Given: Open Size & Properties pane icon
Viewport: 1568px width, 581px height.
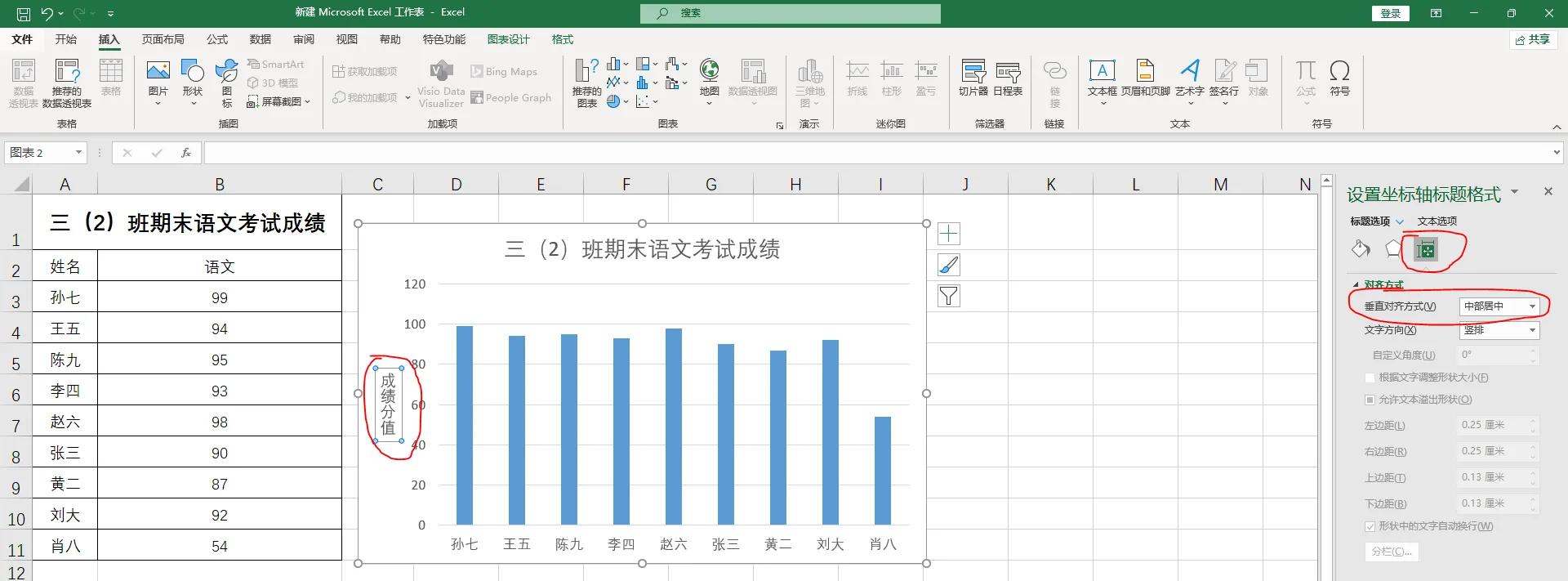Looking at the screenshot, I should (x=1426, y=250).
